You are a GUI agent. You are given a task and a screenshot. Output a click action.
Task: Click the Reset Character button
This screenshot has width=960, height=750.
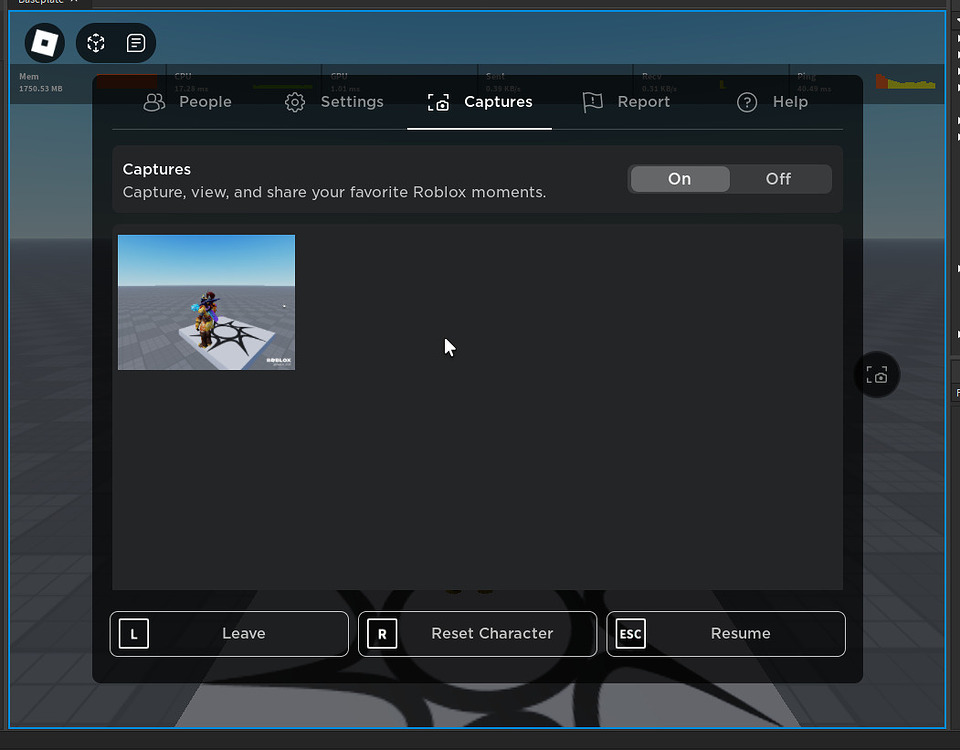[477, 633]
